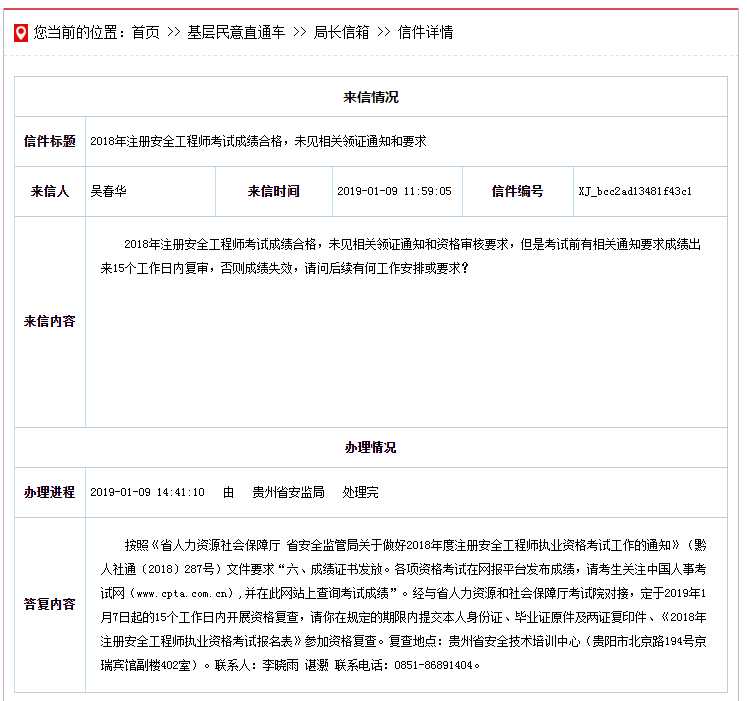The width and height of the screenshot is (747, 701).
Task: Click the 来信情况 section header
Action: [x=371, y=97]
